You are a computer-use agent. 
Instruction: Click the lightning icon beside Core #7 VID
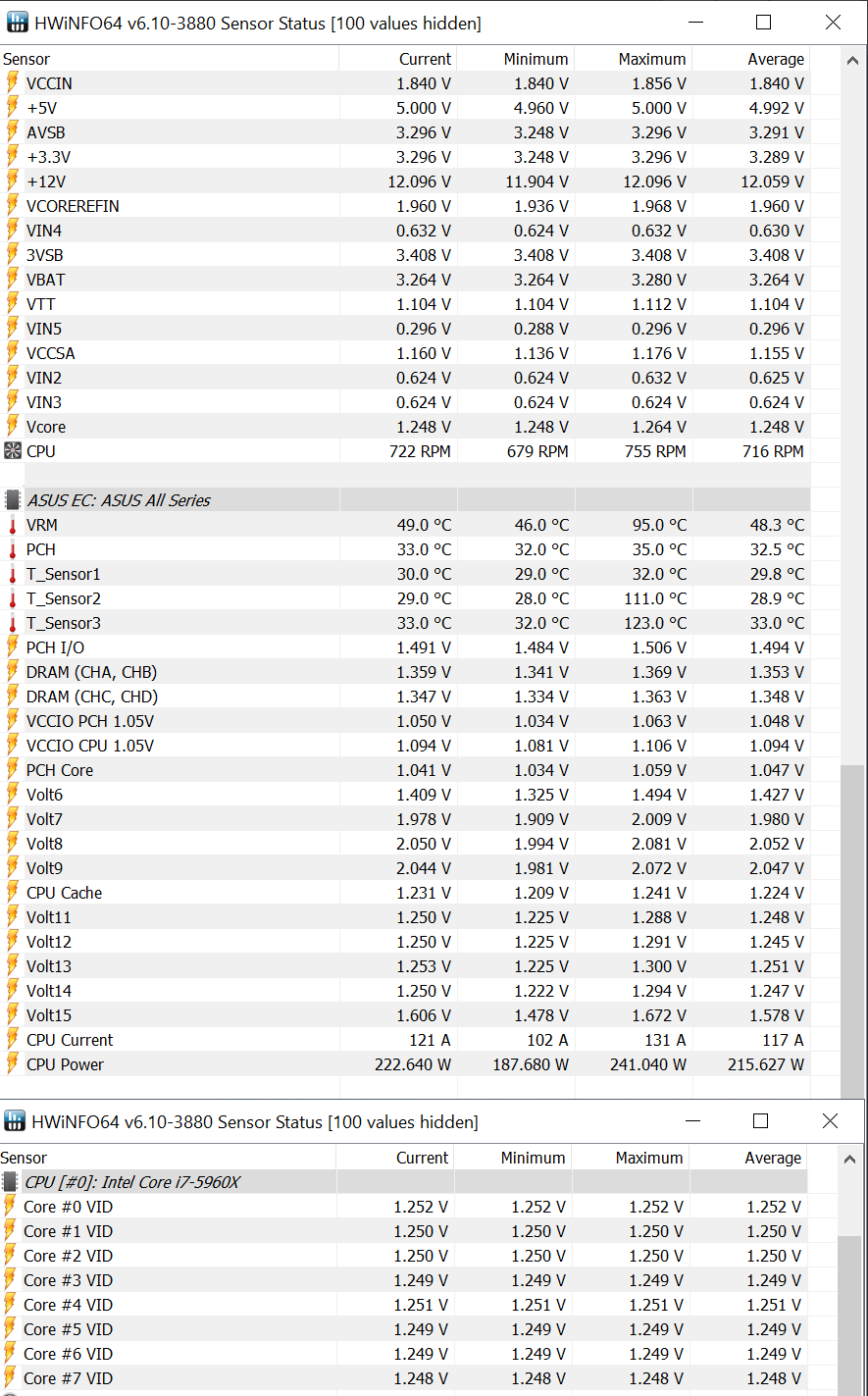click(x=10, y=1378)
